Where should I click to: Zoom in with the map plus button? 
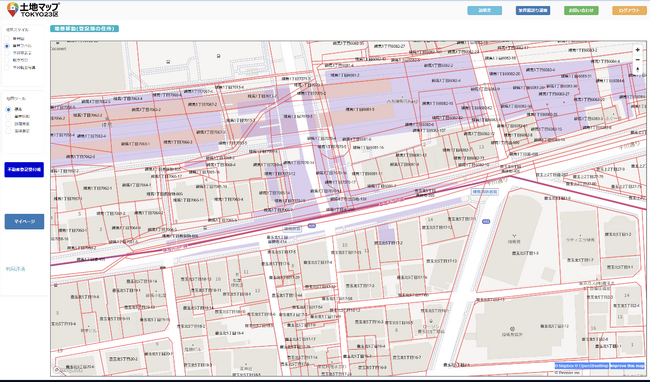click(638, 50)
